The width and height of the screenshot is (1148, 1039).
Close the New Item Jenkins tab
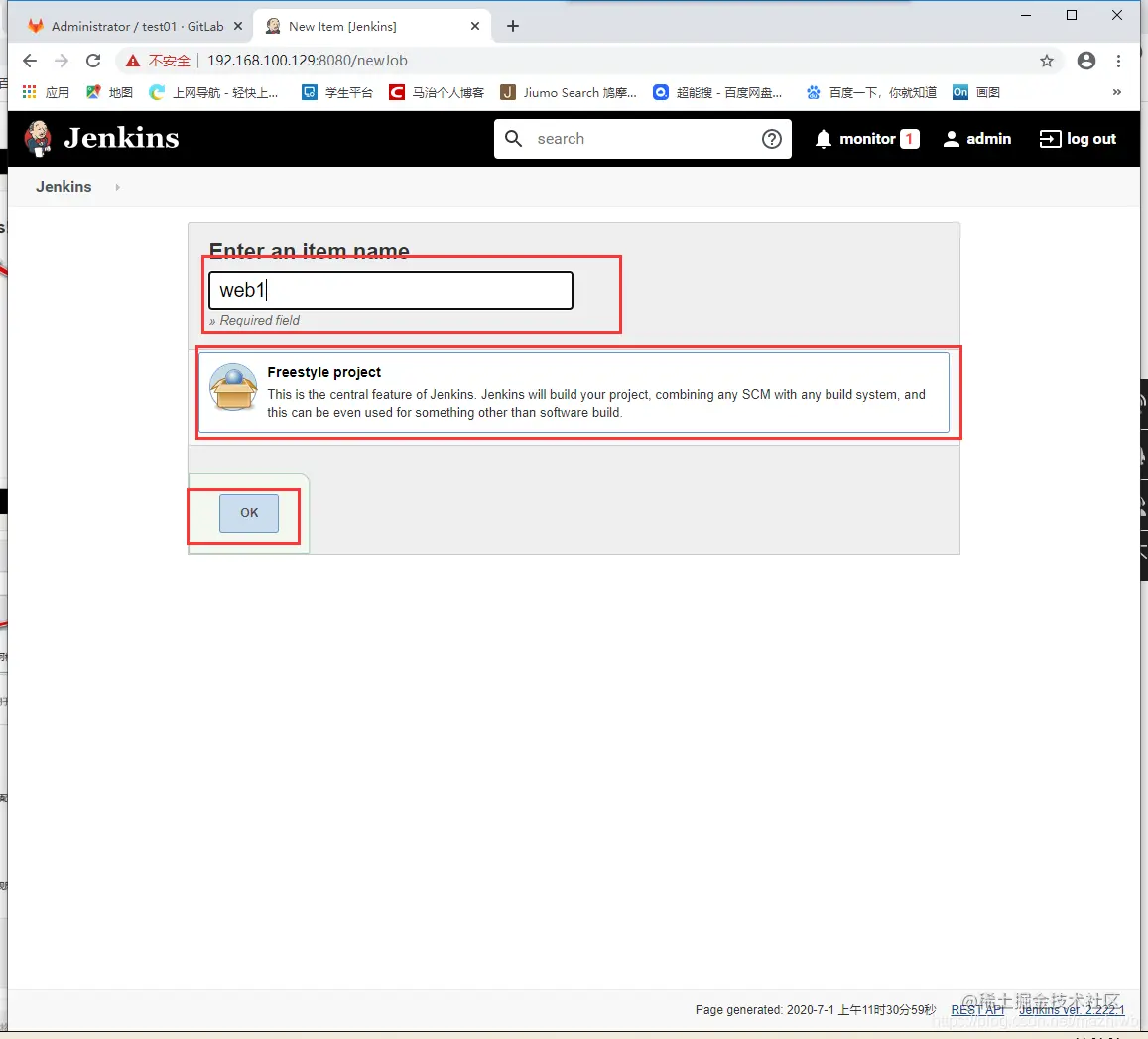click(x=475, y=27)
